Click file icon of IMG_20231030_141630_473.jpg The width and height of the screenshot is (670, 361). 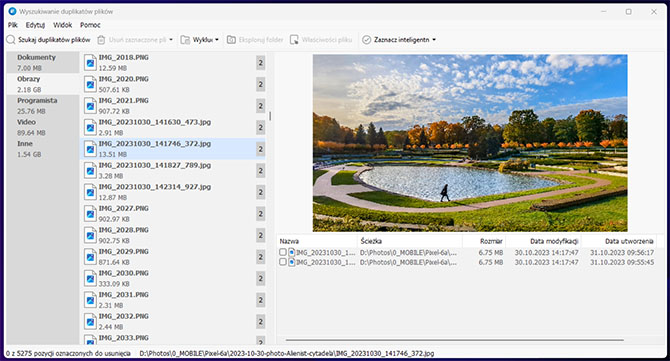pyautogui.click(x=90, y=127)
